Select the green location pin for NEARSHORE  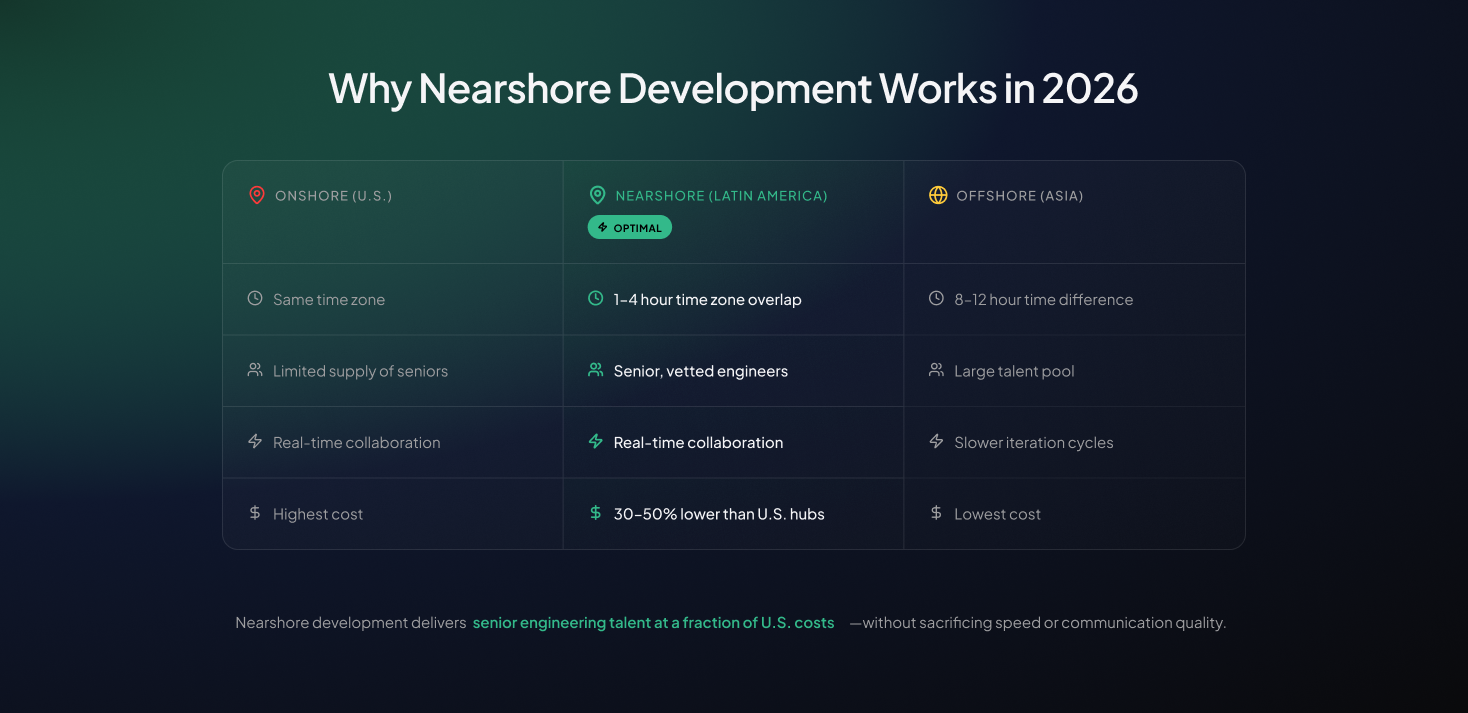597,195
